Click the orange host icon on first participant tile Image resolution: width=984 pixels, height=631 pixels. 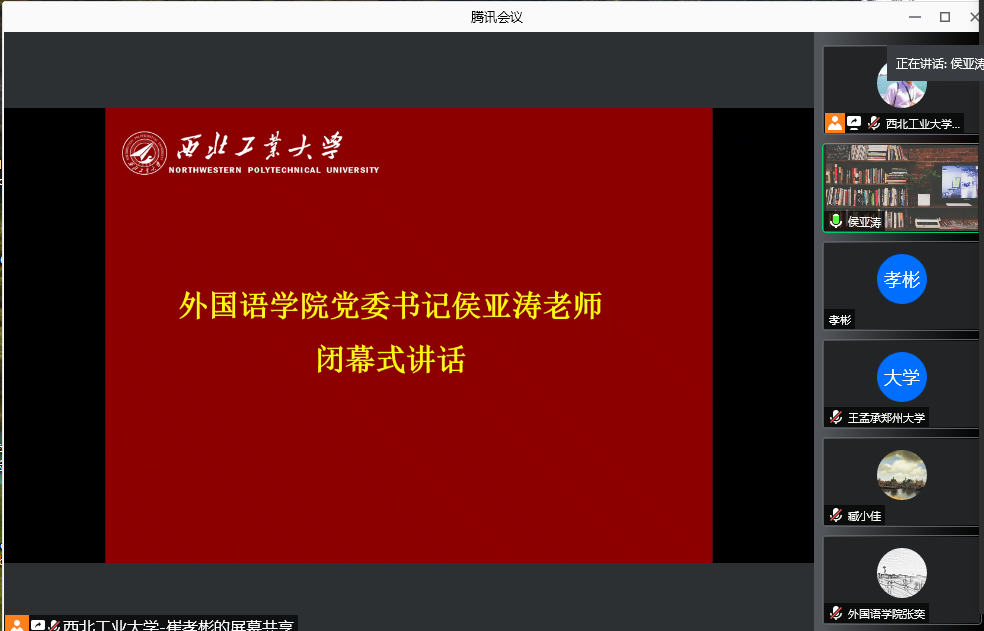[834, 123]
